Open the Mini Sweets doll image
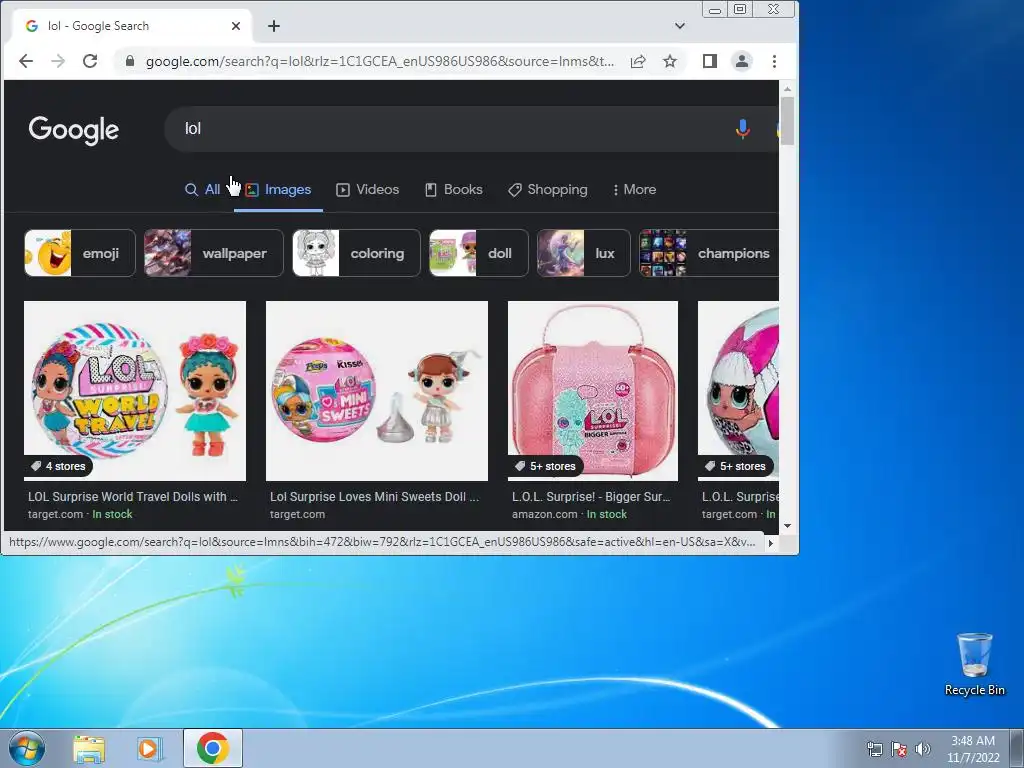Image resolution: width=1024 pixels, height=768 pixels. 377,391
